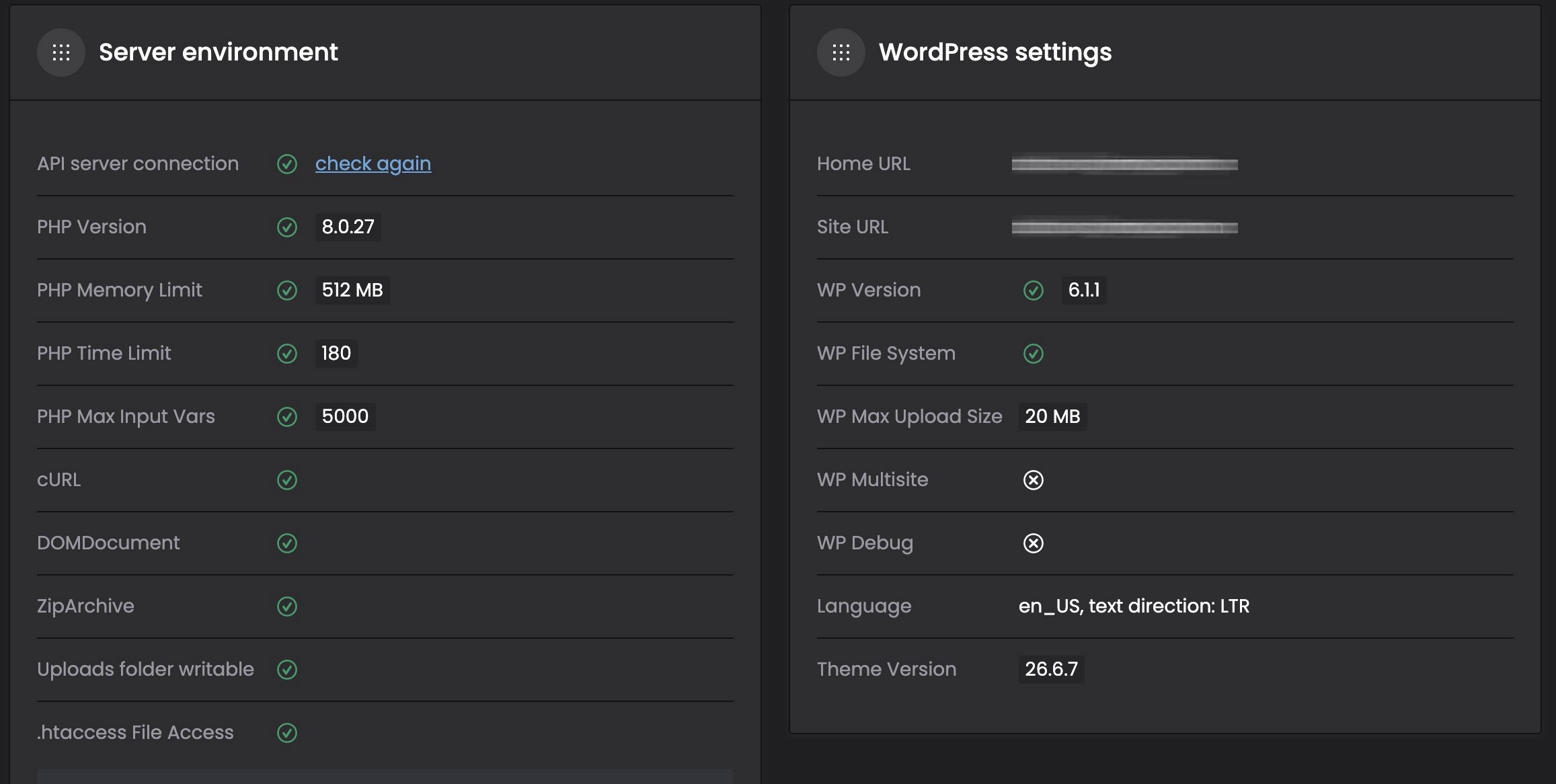
Task: Click the blurred Home URL value
Action: 1124,165
